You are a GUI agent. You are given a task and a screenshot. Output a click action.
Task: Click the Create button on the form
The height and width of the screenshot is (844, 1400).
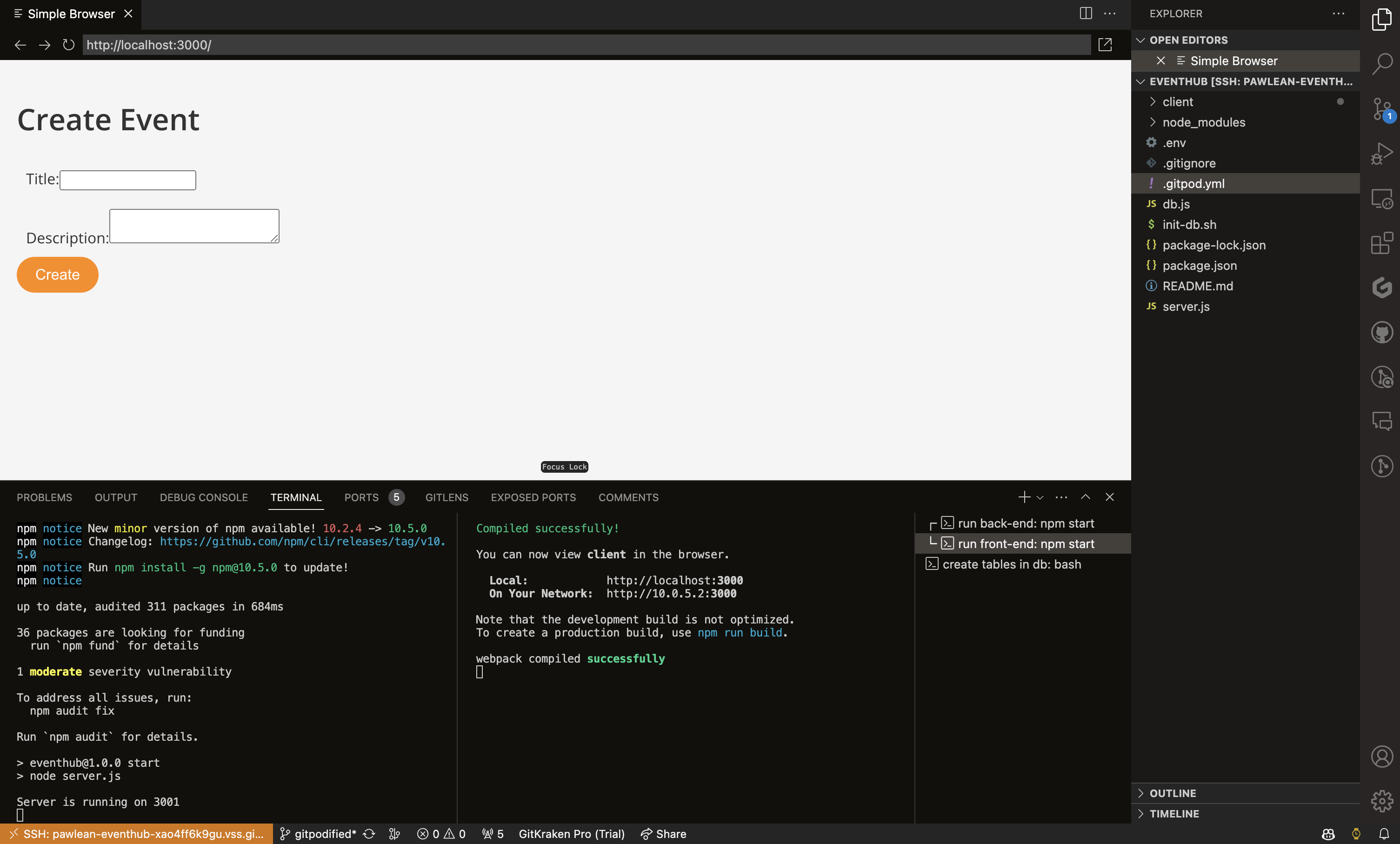click(x=57, y=274)
